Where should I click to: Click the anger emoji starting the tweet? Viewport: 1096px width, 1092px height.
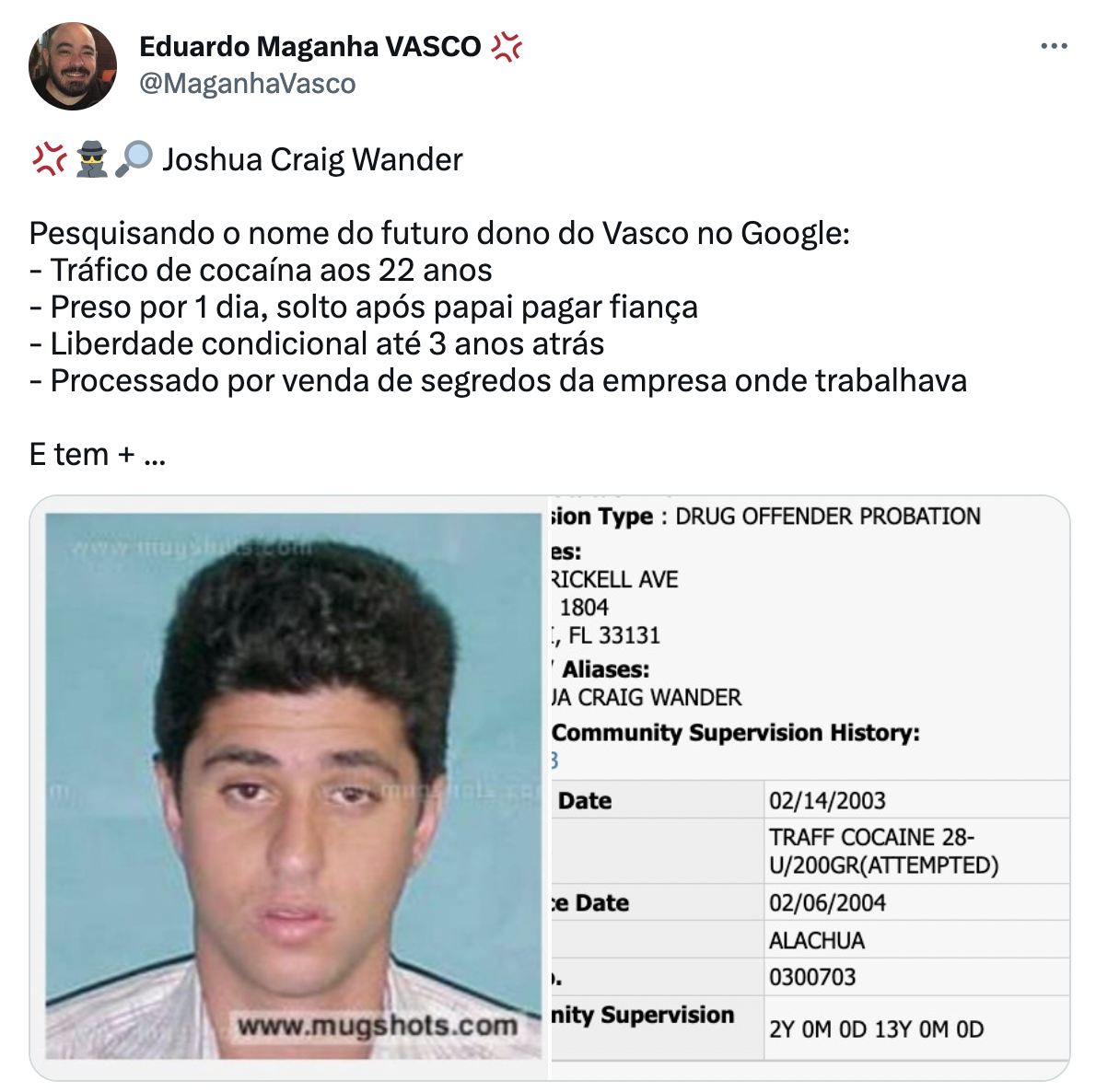click(49, 159)
